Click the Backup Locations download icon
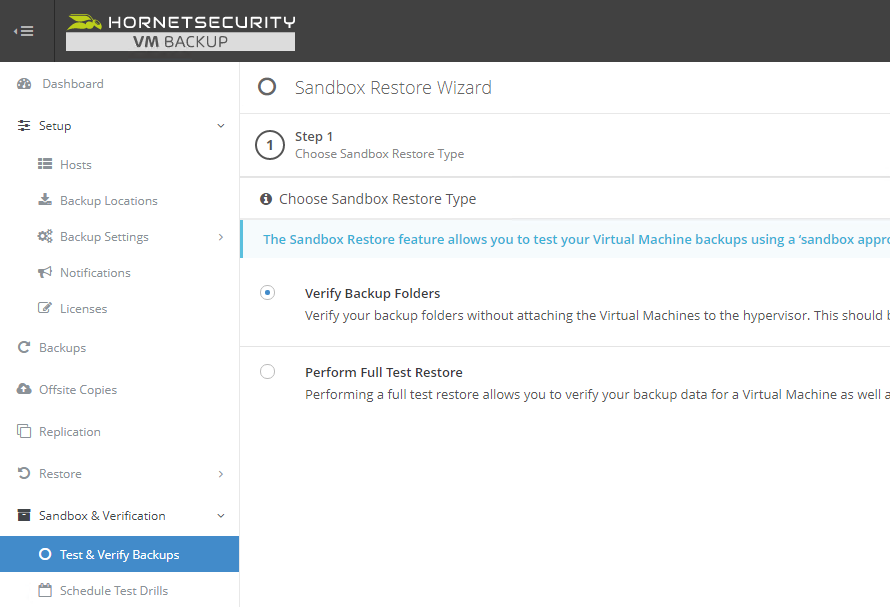This screenshot has width=890, height=607. 46,200
